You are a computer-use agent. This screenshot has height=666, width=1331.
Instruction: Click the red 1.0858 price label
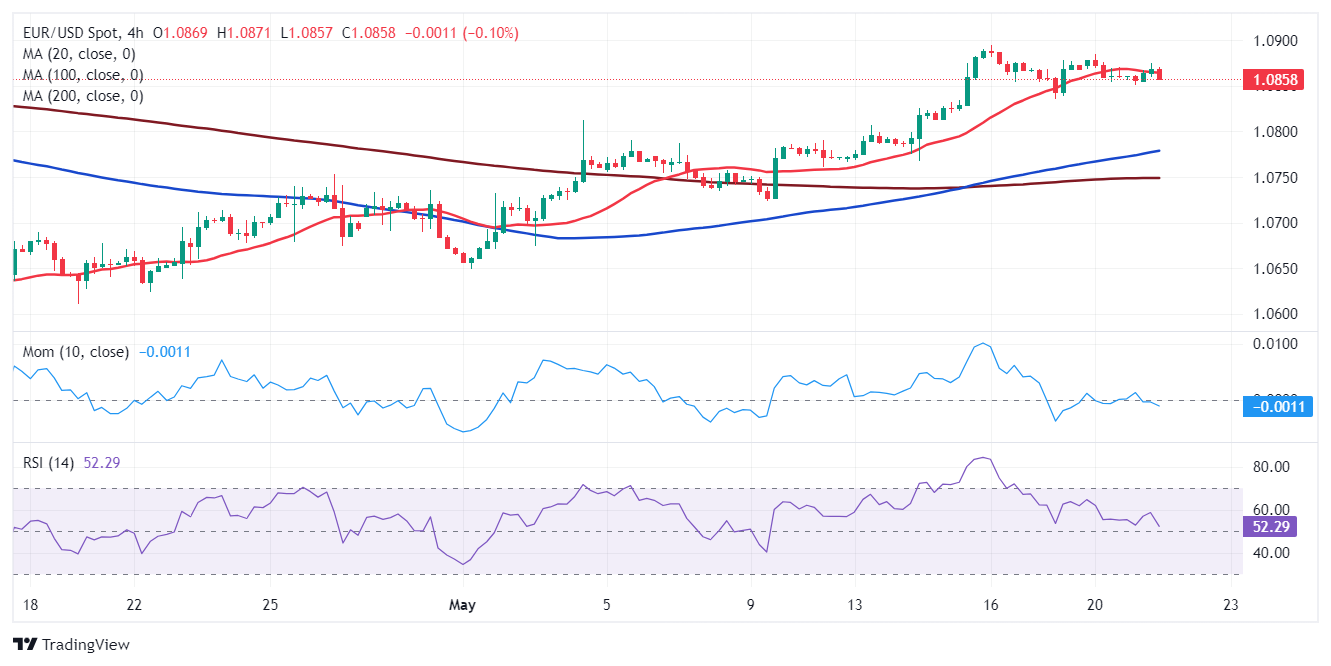1272,79
